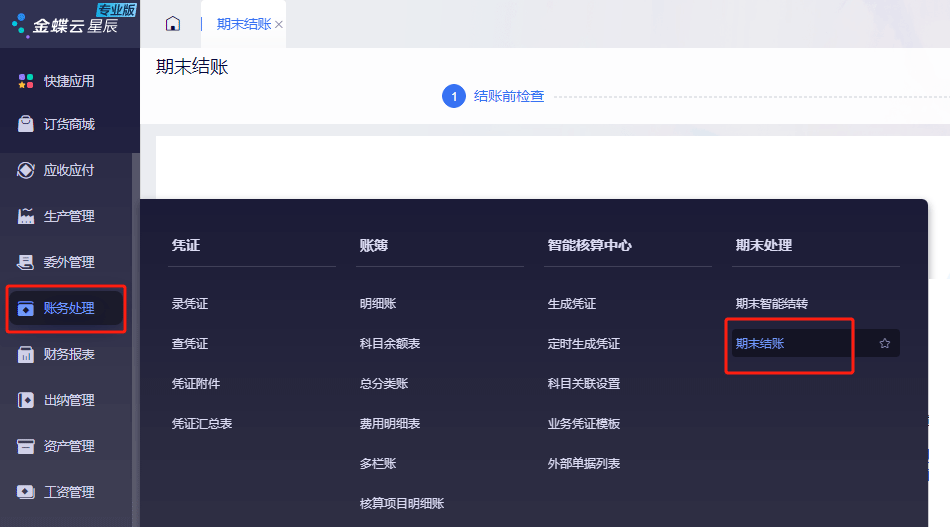Viewport: 950px width, 527px height.
Task: Click the 结账前检查 step label
Action: (x=509, y=96)
